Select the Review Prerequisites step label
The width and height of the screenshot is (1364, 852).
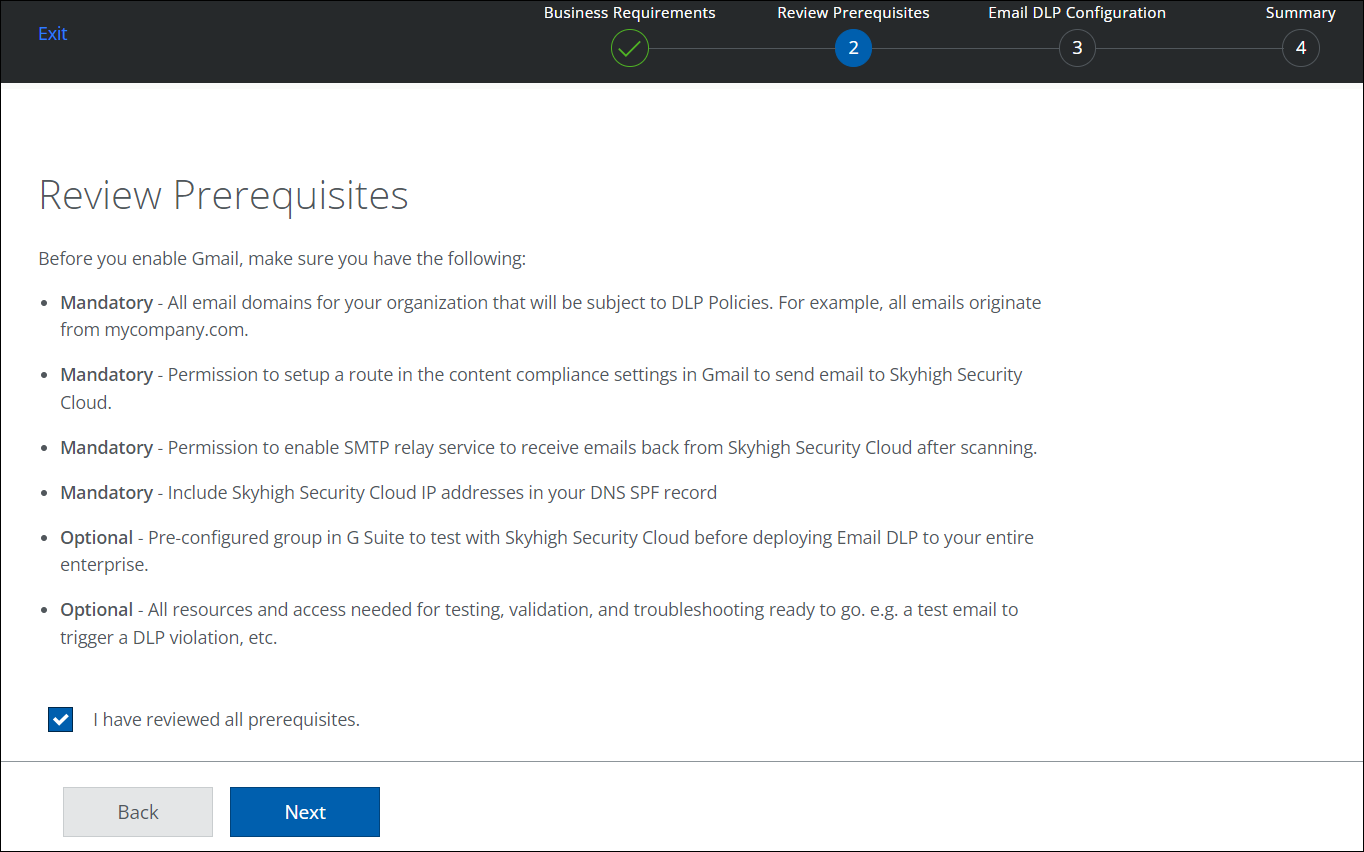point(853,13)
